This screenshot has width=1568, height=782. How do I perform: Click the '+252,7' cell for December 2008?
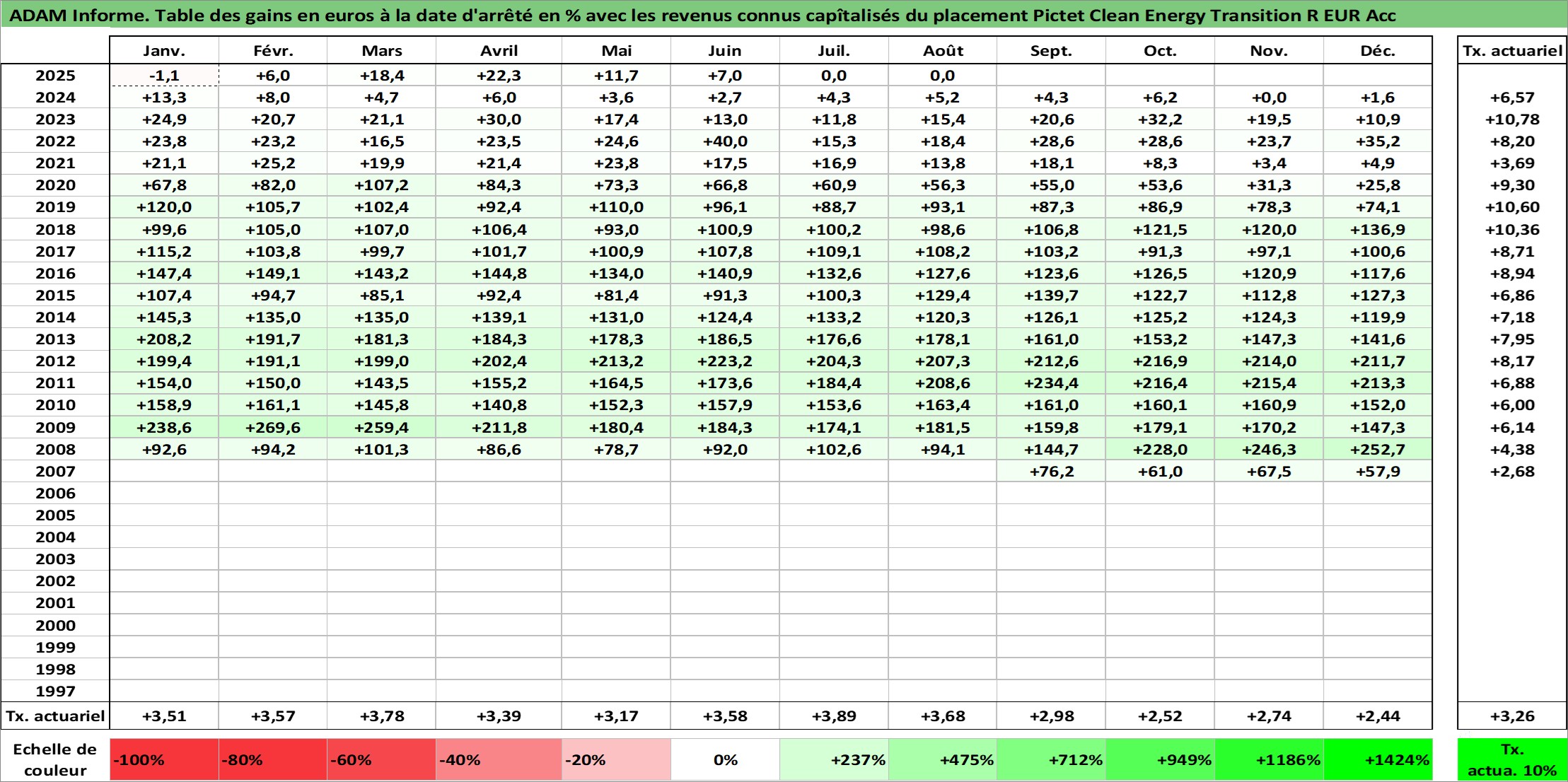point(1378,449)
